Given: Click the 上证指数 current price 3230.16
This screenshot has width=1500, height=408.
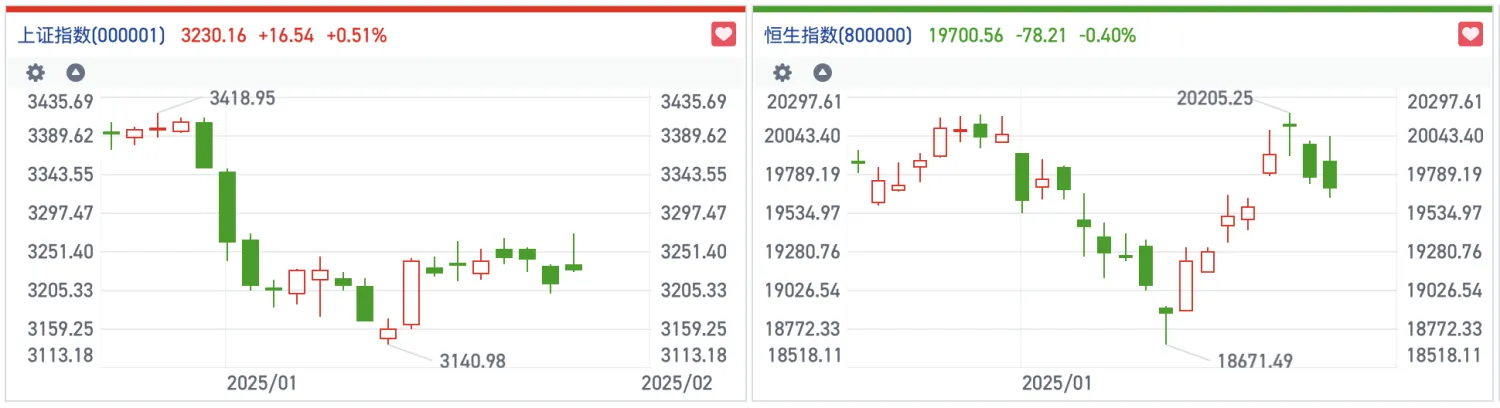Looking at the screenshot, I should point(213,36).
